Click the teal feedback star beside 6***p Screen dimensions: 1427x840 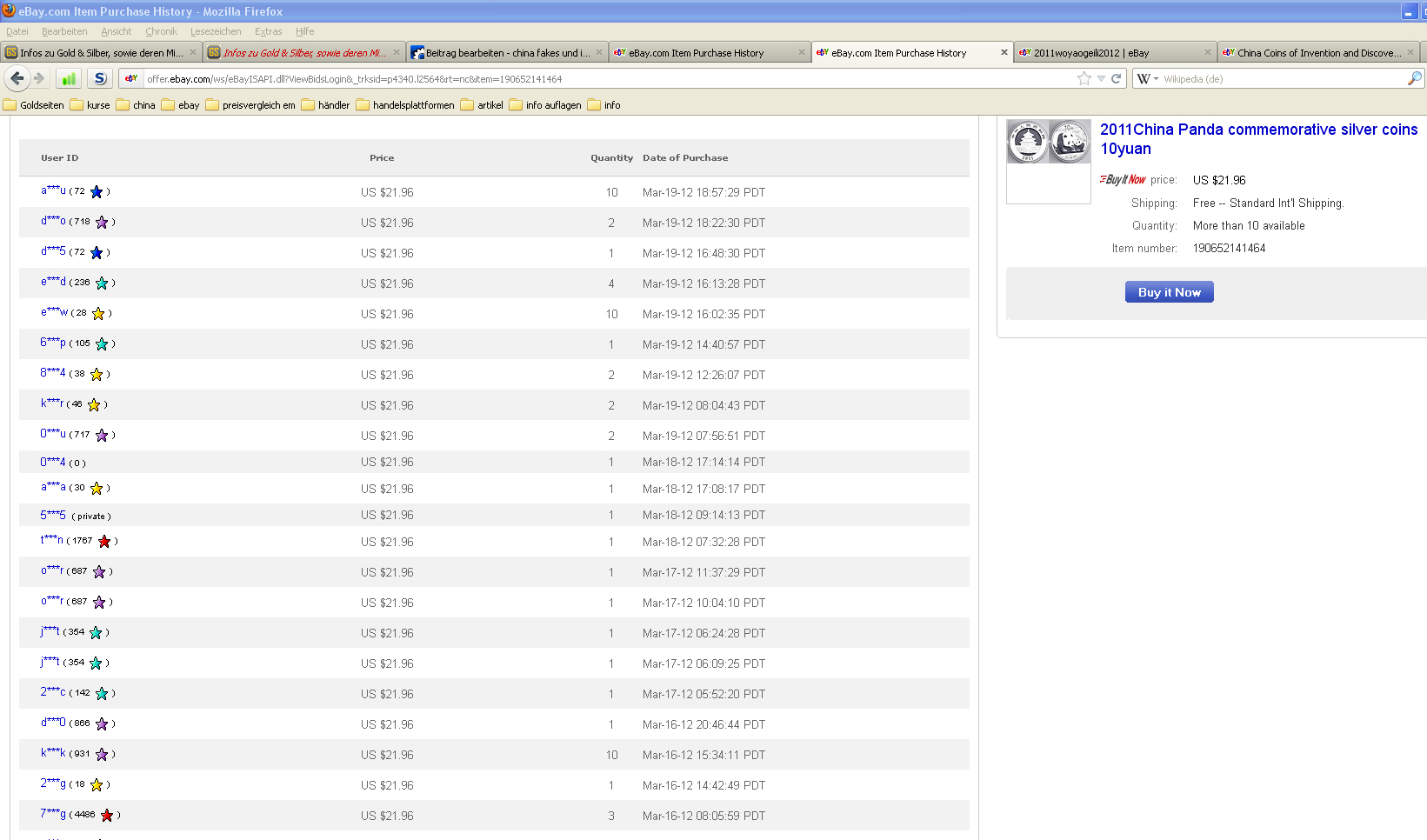click(102, 343)
